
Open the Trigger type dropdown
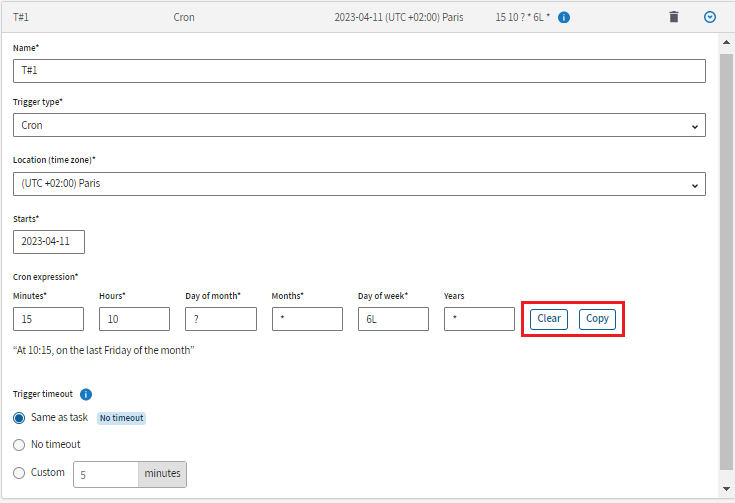tap(359, 125)
